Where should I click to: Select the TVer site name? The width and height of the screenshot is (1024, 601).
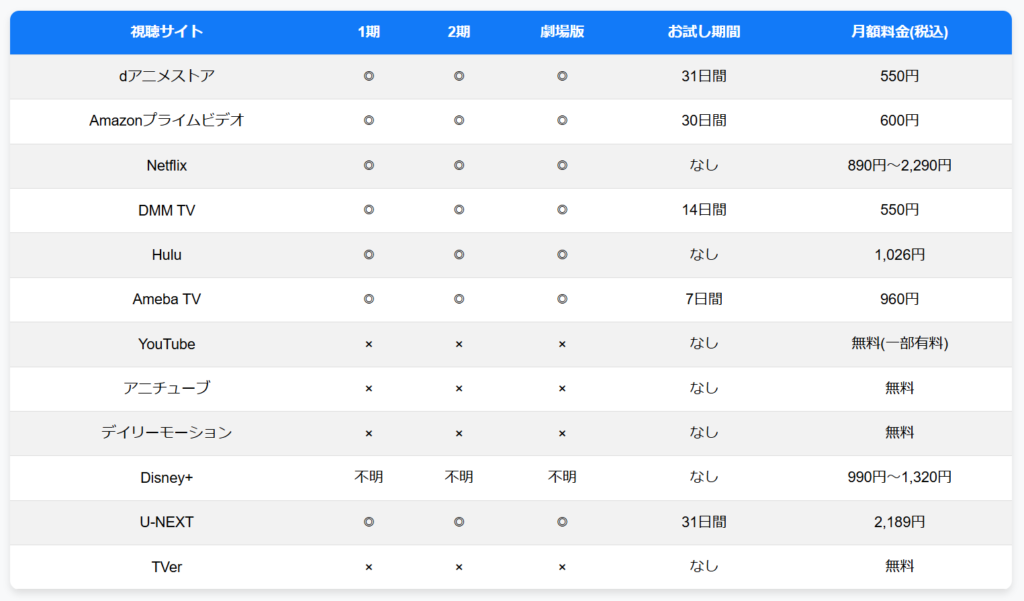[167, 566]
